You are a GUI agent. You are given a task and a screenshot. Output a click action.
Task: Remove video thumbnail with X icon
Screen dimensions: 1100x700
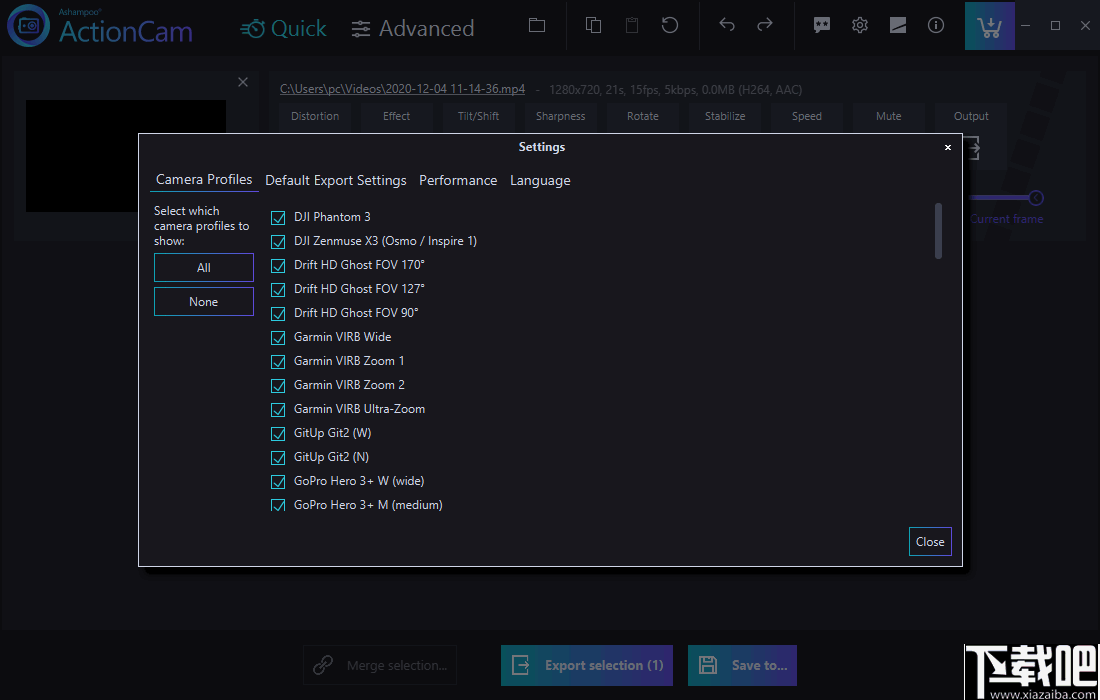tap(243, 82)
